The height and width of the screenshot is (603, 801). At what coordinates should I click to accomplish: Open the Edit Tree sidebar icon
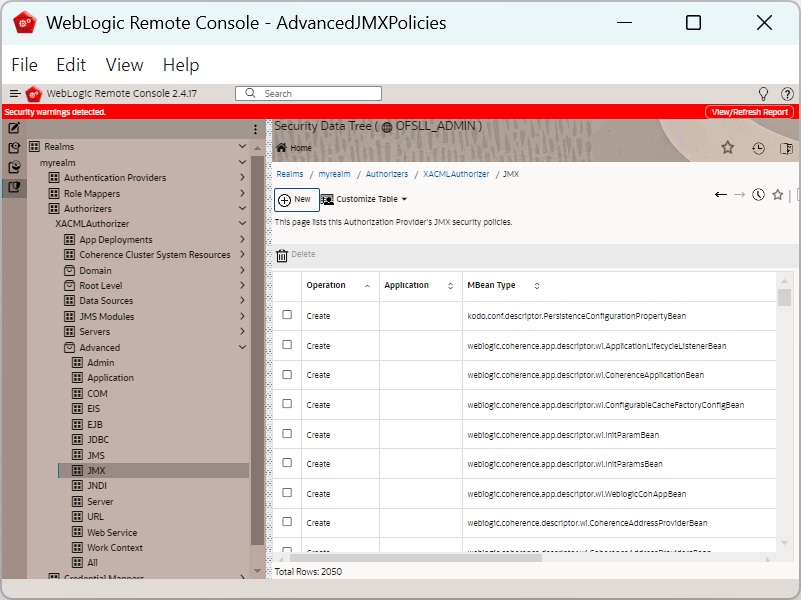point(14,128)
